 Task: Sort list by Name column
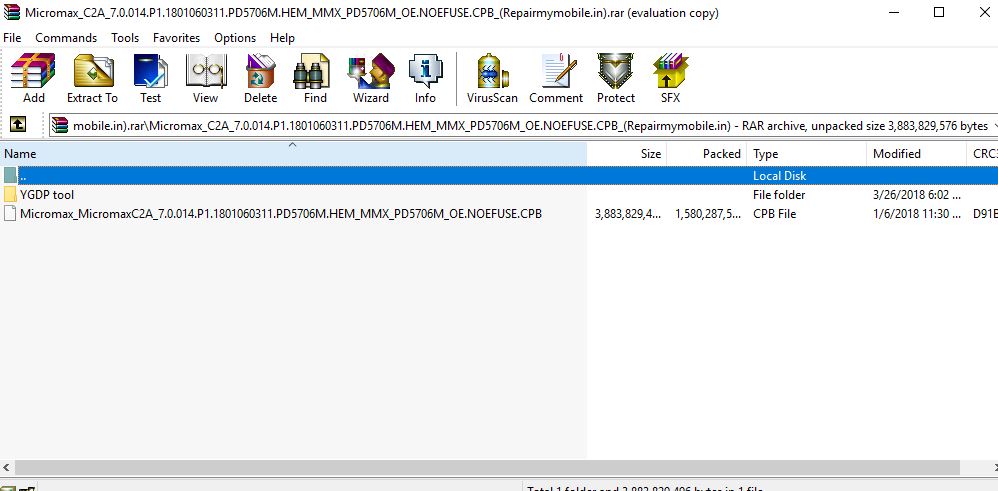tap(293, 153)
